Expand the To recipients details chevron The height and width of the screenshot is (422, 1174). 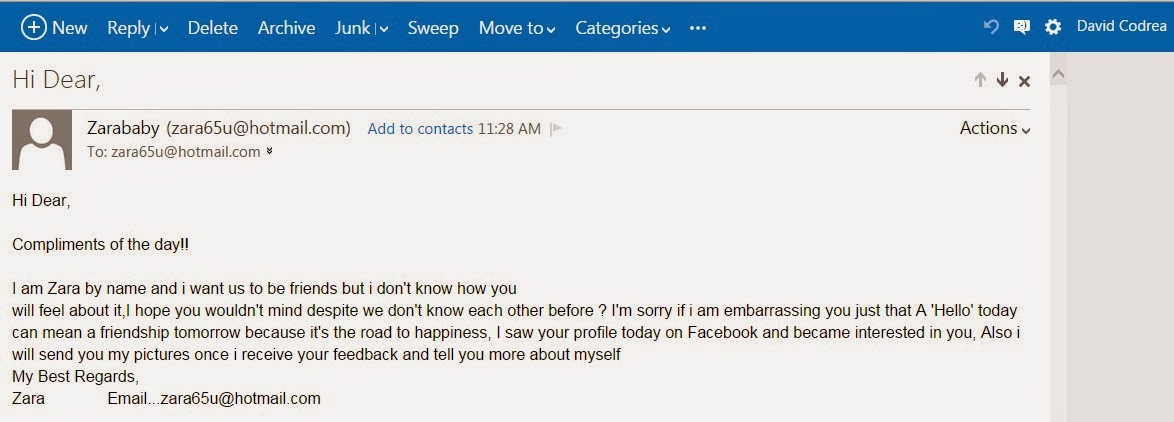pos(269,152)
